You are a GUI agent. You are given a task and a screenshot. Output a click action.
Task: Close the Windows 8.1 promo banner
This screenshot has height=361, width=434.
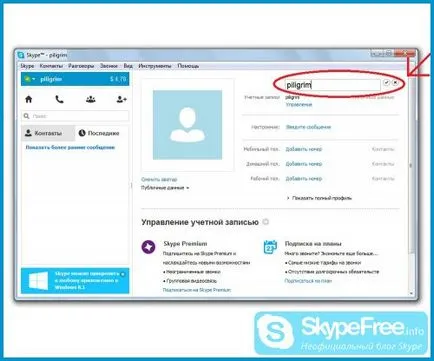(x=123, y=274)
